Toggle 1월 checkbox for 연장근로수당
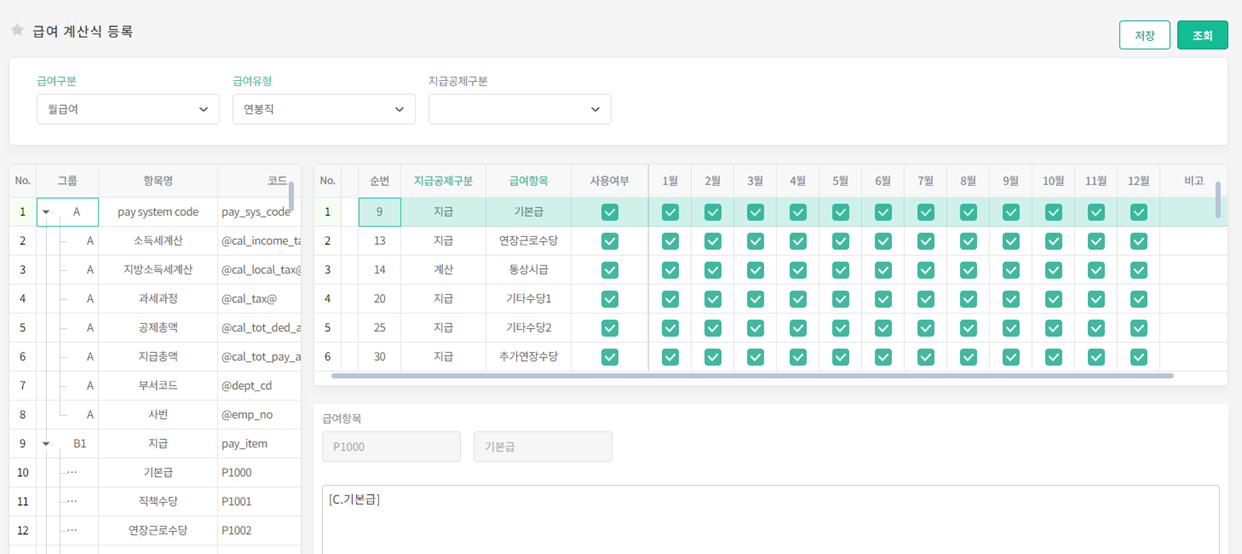This screenshot has height=554, width=1242. click(670, 241)
